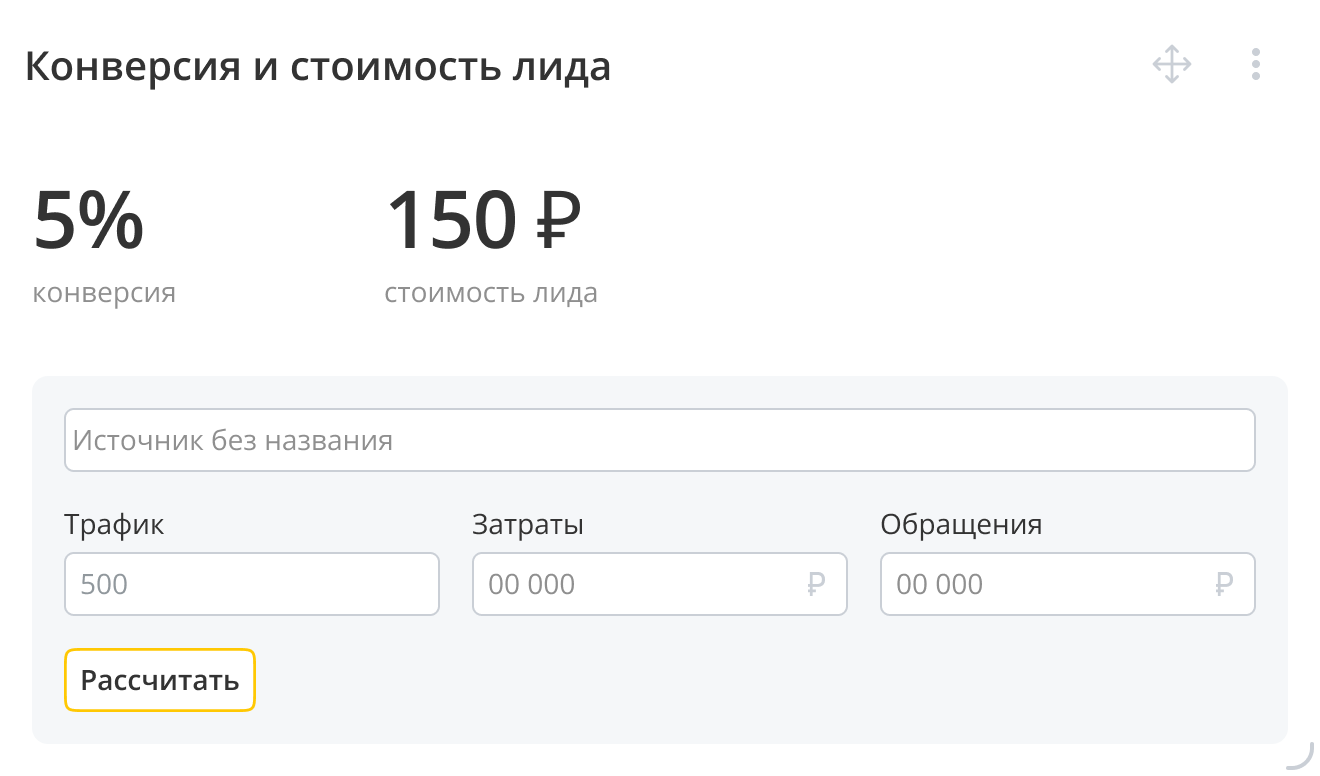The image size is (1320, 776).
Task: Click the move widget arrows icon
Action: [1171, 65]
